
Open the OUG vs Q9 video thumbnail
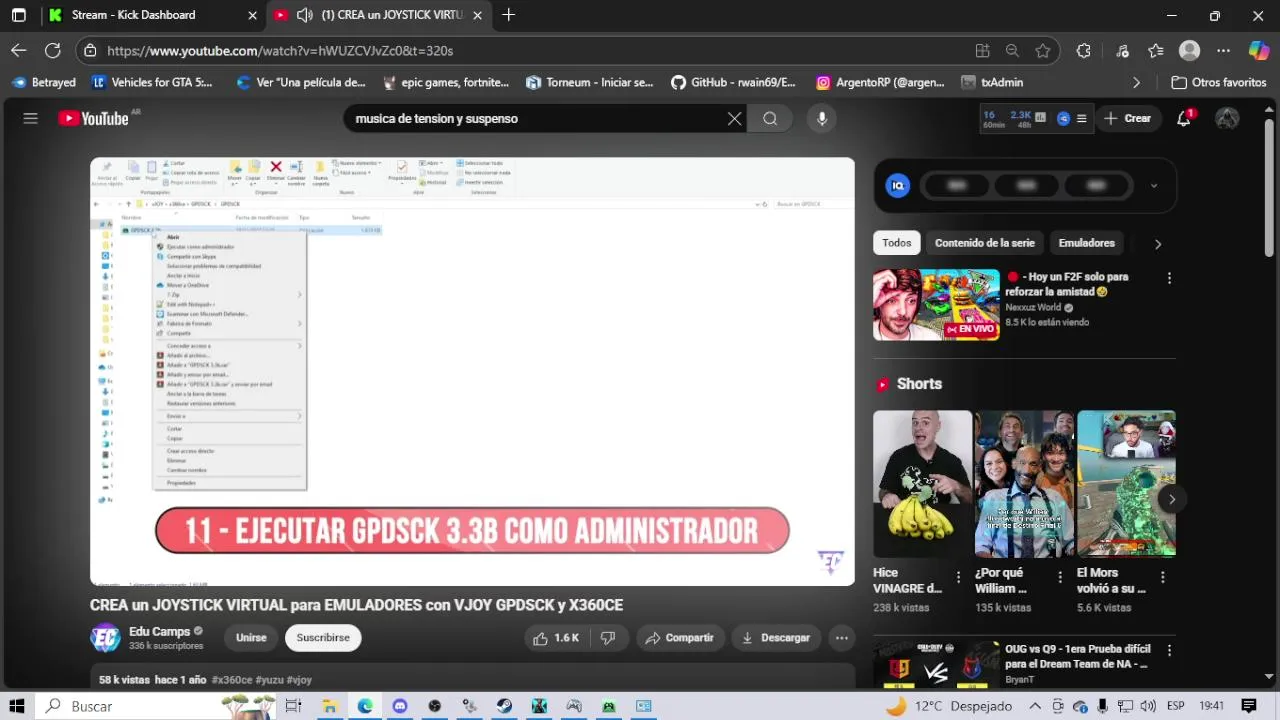tap(936, 665)
